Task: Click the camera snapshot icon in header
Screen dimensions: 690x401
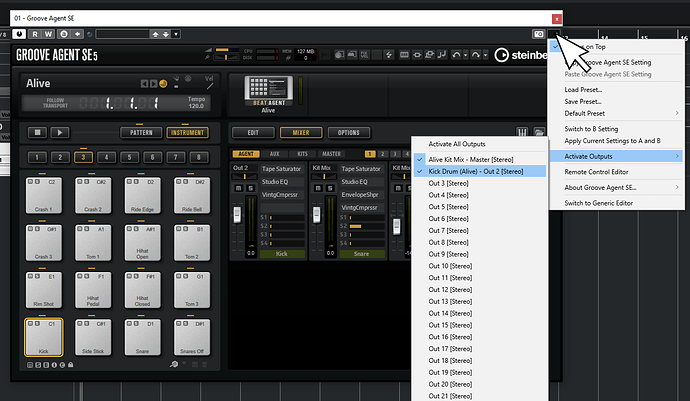Action: tap(539, 34)
